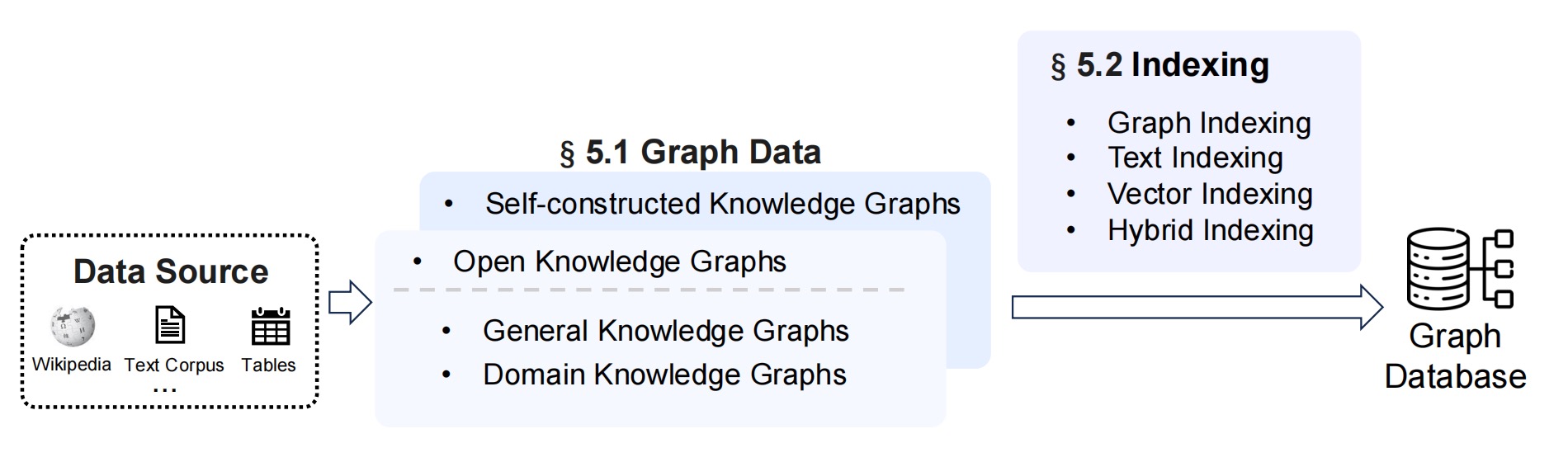Click the Wikipedia text label
Screen dimensions: 1568x462
[x=72, y=364]
